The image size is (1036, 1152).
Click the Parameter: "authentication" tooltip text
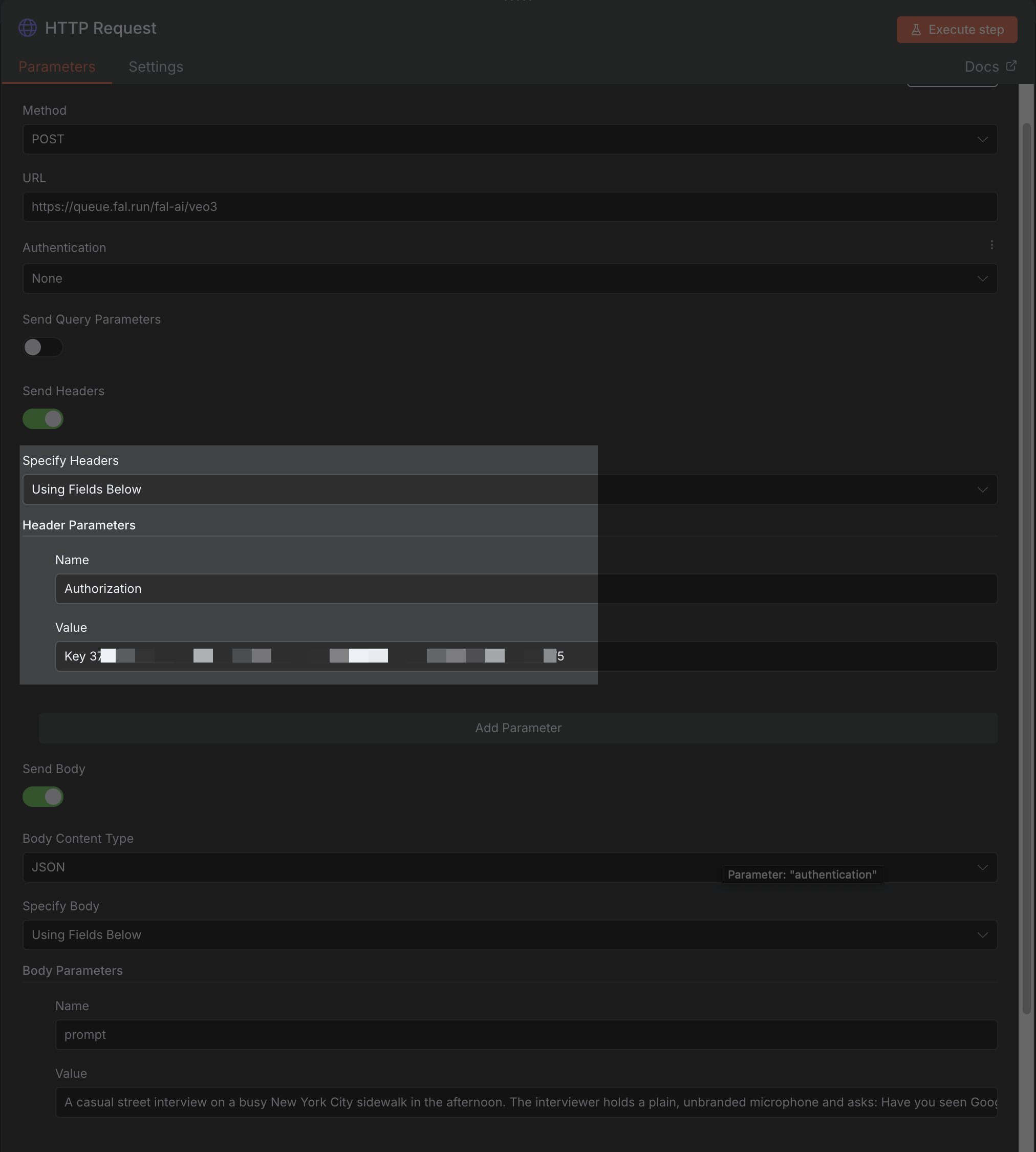[802, 874]
